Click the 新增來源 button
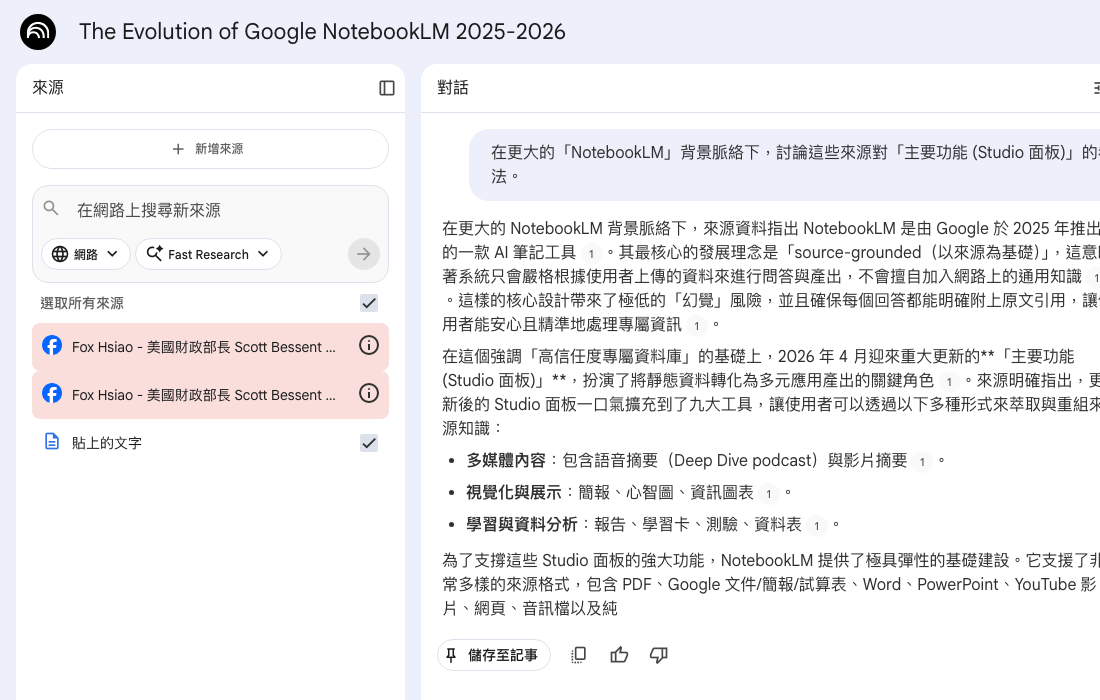1100x700 pixels. click(x=210, y=149)
